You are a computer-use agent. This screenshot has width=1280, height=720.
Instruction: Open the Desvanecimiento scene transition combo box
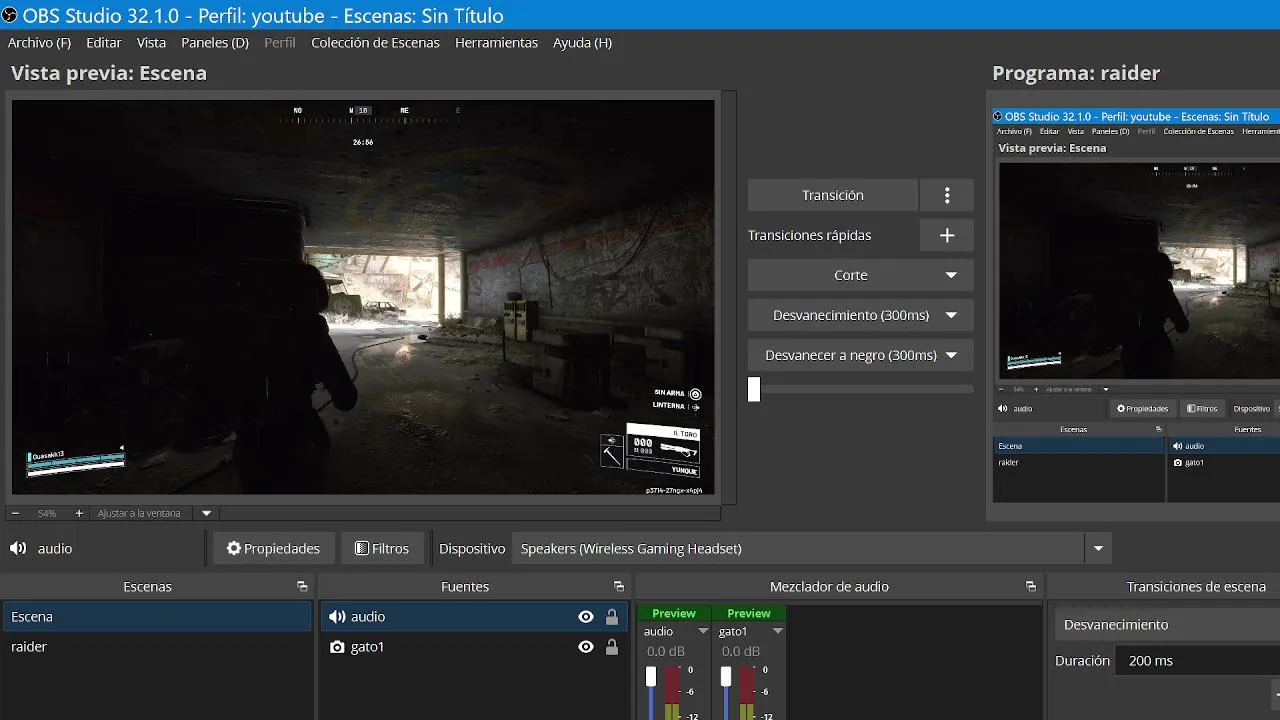[1167, 625]
